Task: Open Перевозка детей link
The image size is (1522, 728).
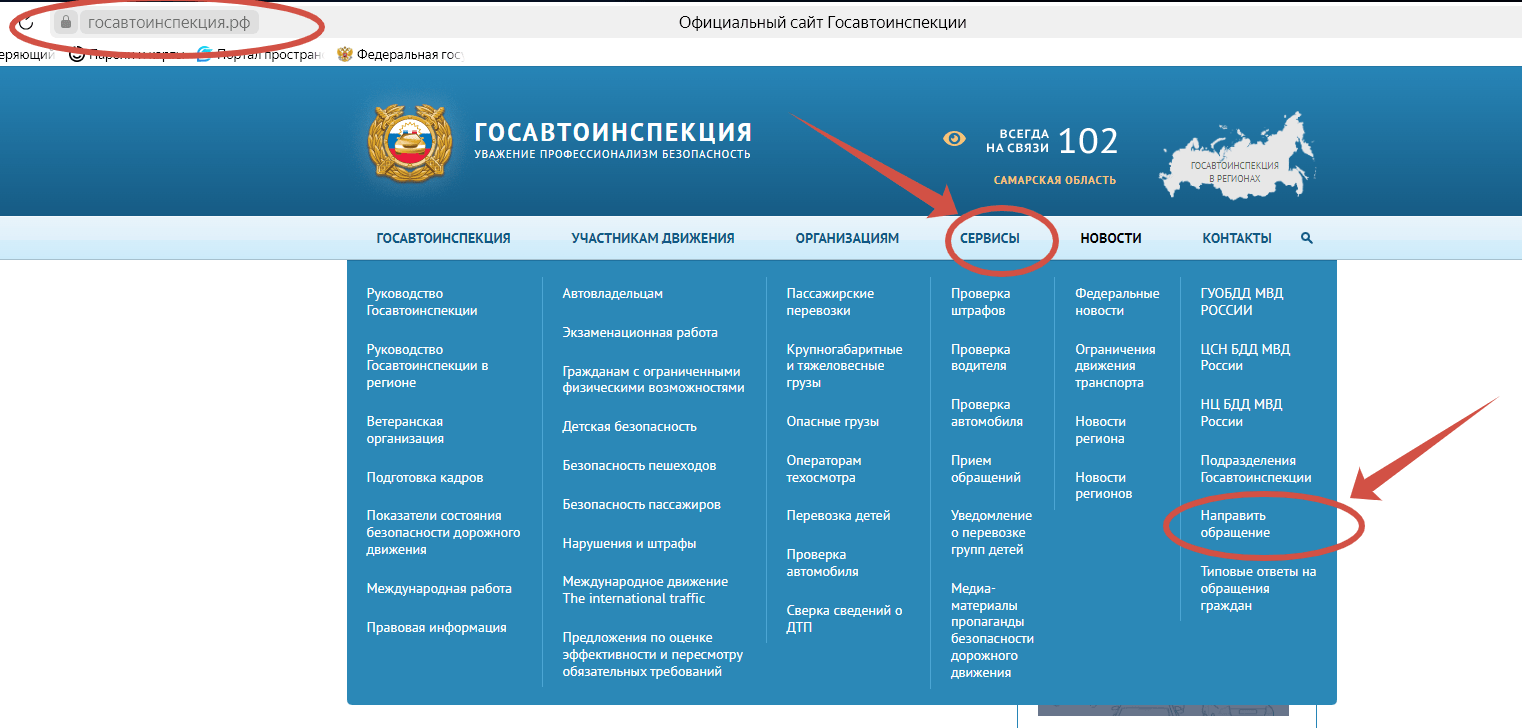Action: 838,515
